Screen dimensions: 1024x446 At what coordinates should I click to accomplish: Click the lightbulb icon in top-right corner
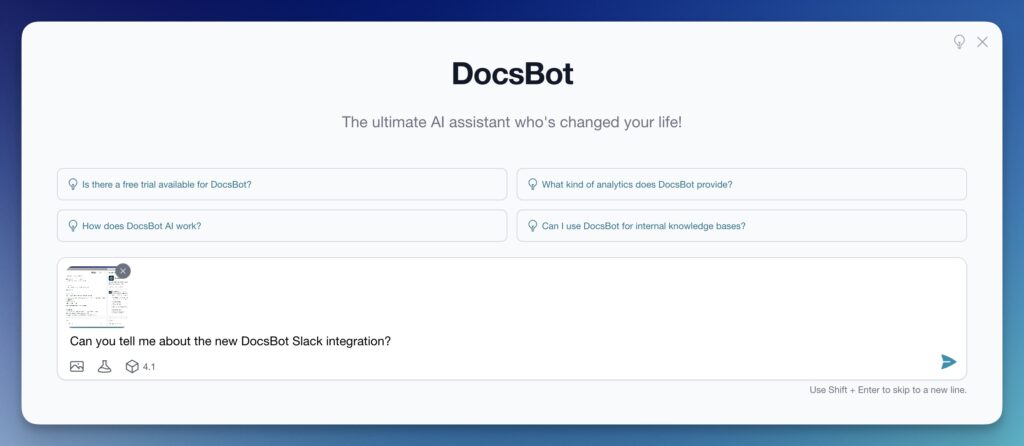coord(959,42)
